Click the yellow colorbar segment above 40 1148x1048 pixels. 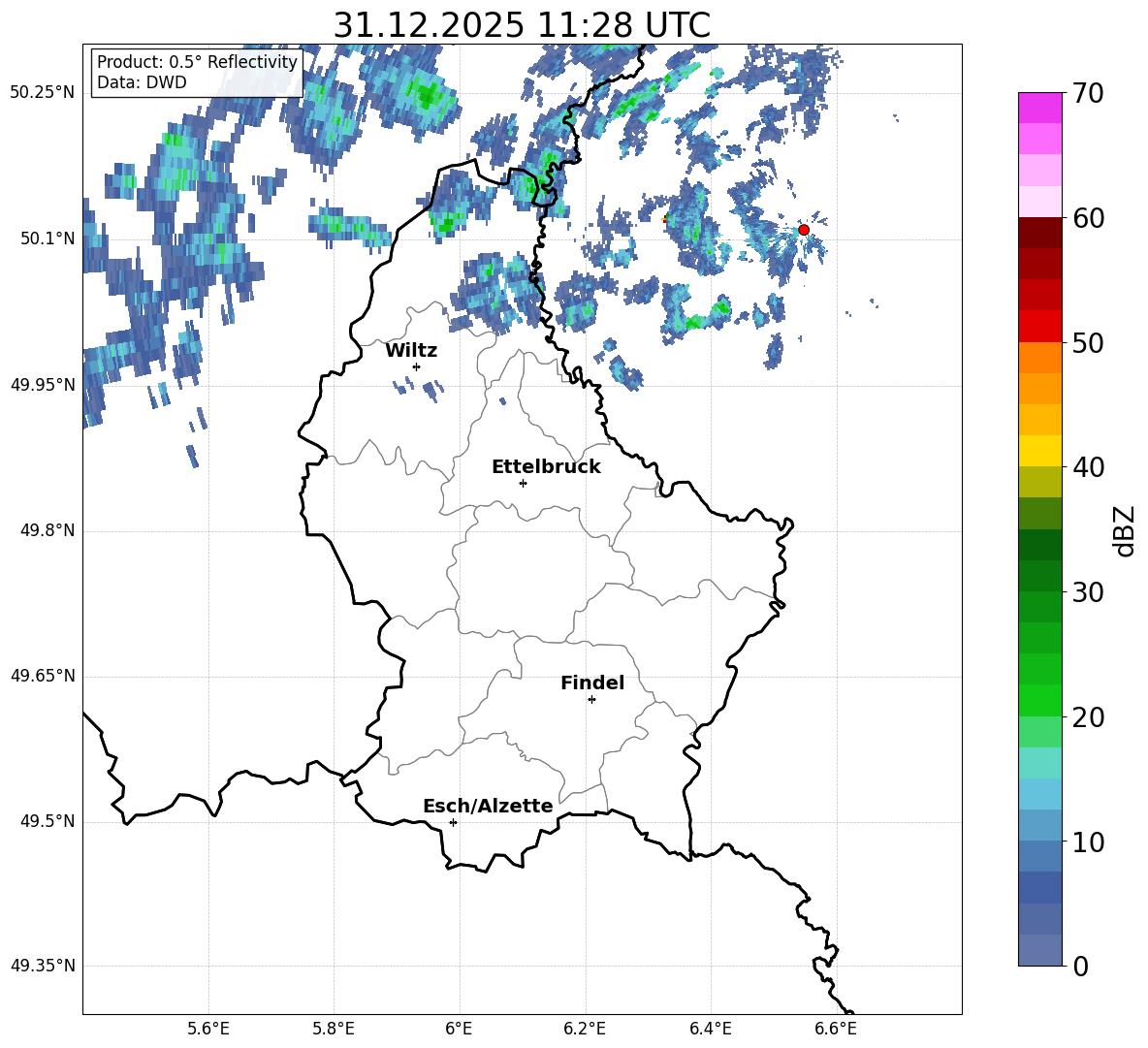1040,451
